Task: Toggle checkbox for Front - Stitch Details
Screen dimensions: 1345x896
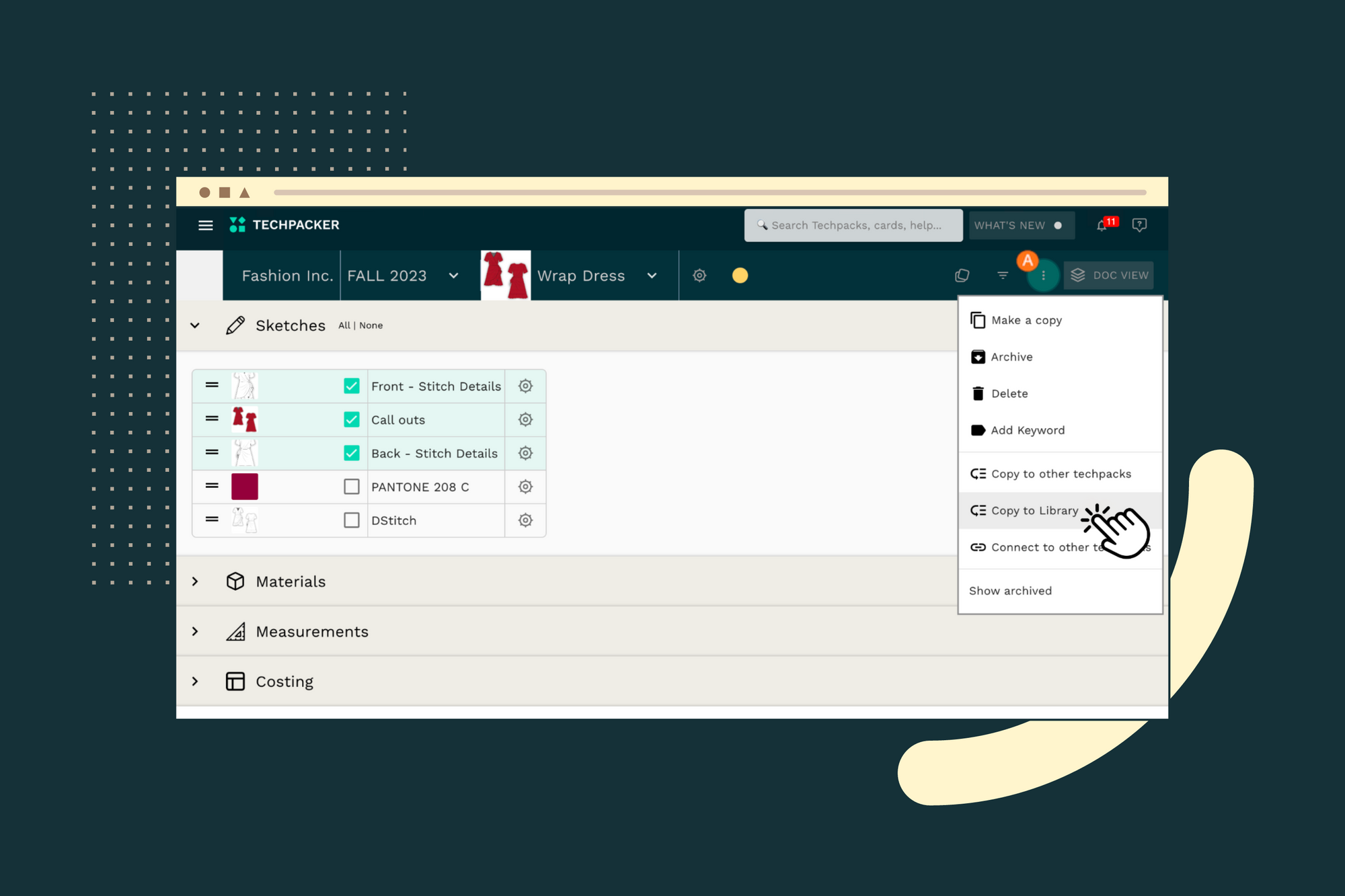Action: [x=350, y=387]
